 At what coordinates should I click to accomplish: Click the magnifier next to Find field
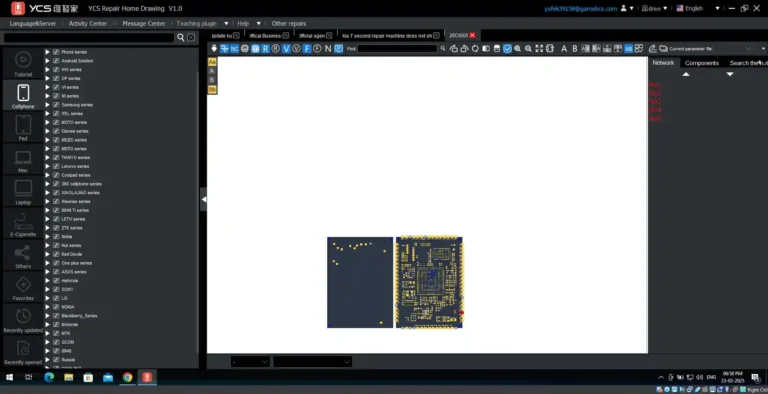[x=443, y=49]
